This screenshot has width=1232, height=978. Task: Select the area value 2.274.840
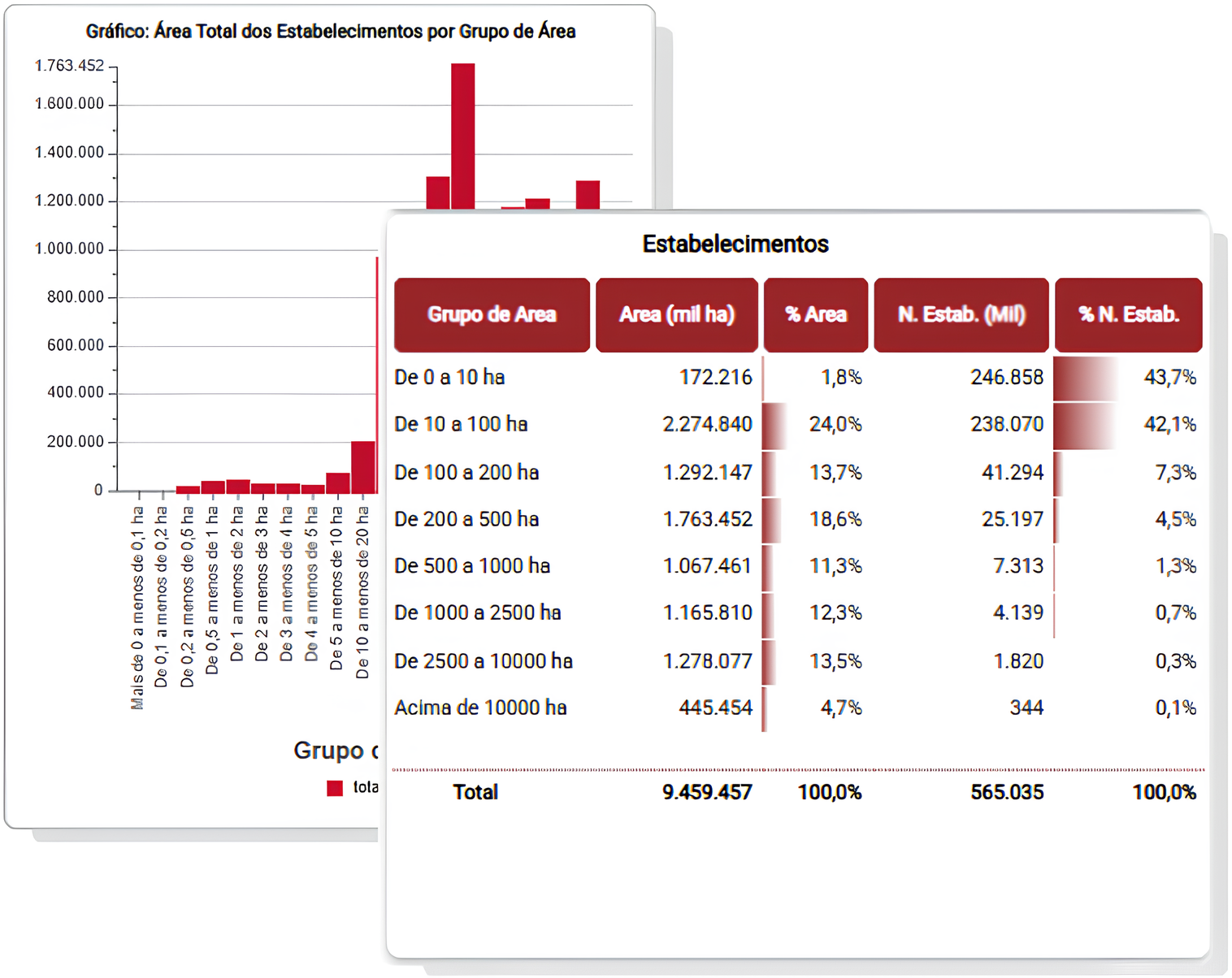707,425
